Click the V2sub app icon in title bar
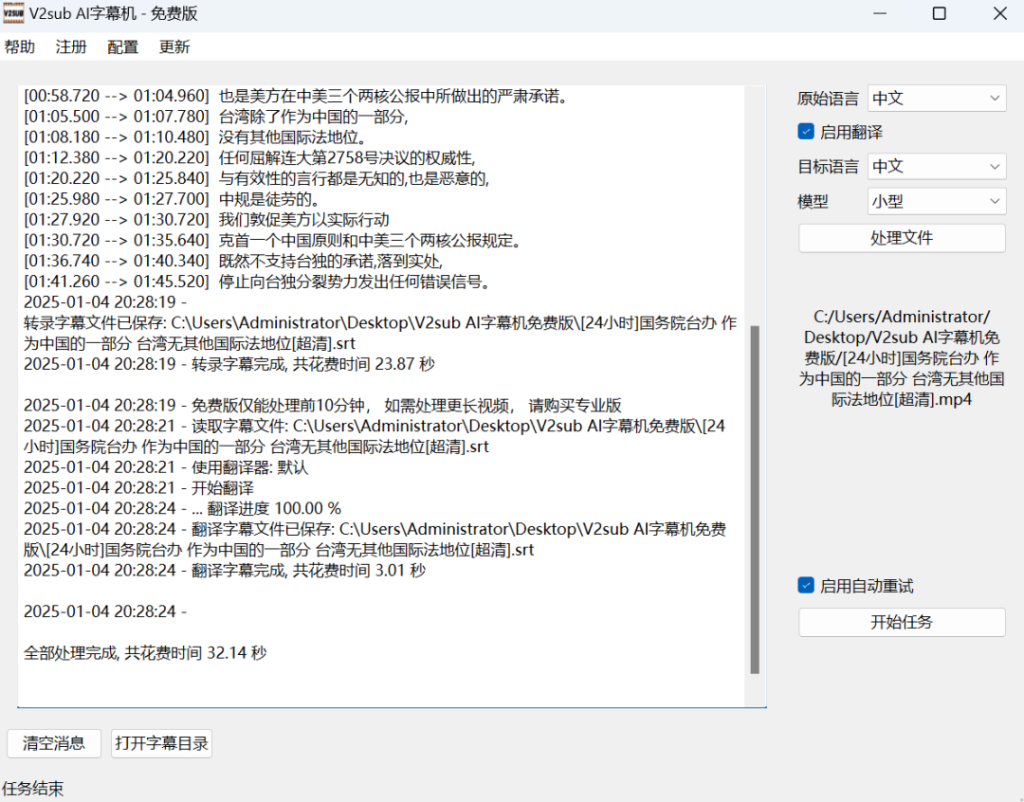Viewport: 1024px width, 802px height. coord(16,15)
